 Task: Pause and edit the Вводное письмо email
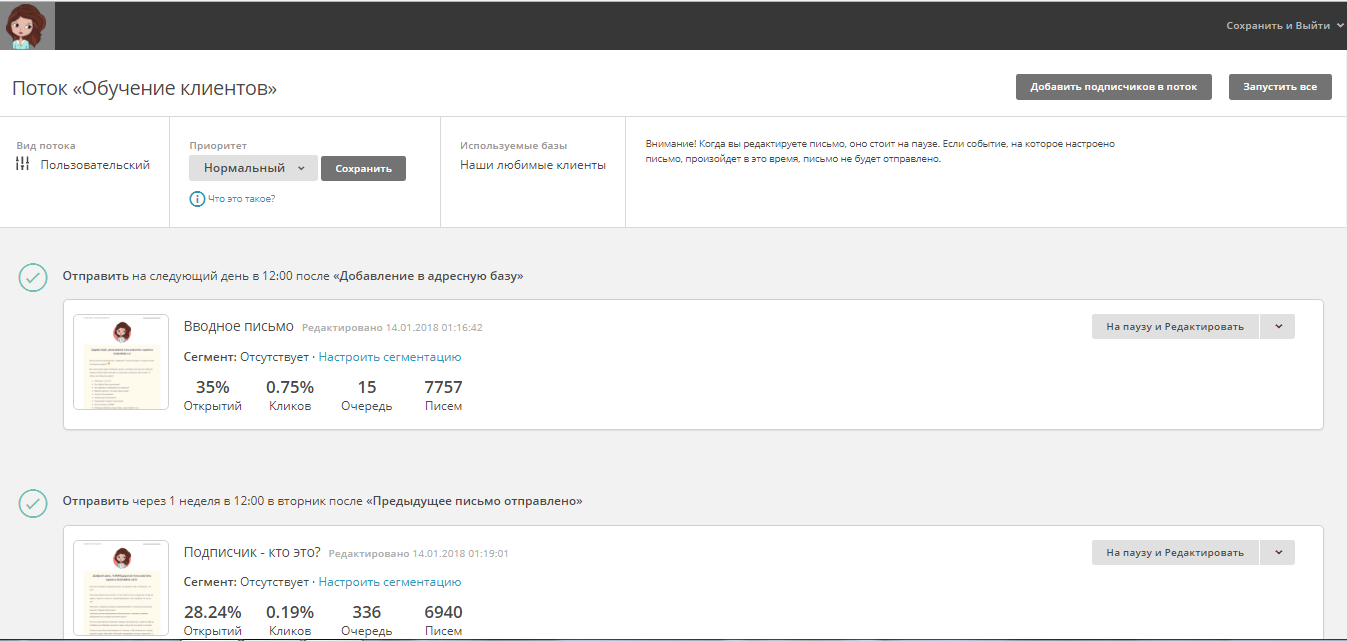pos(1174,327)
